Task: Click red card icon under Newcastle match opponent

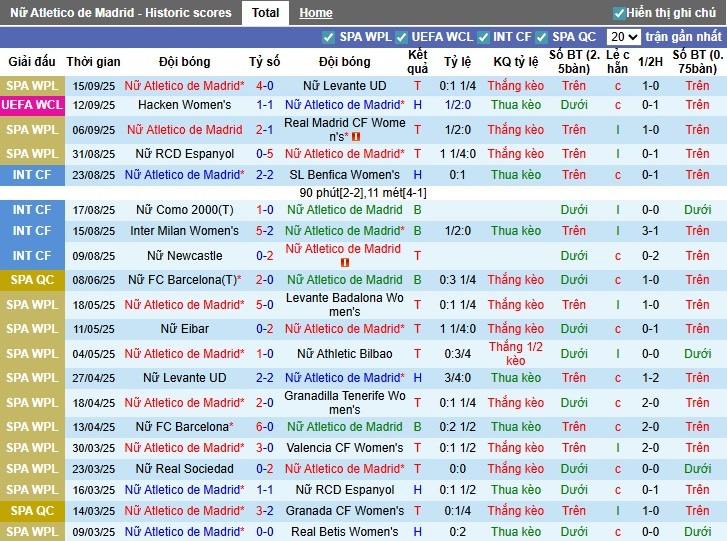Action: tap(345, 263)
